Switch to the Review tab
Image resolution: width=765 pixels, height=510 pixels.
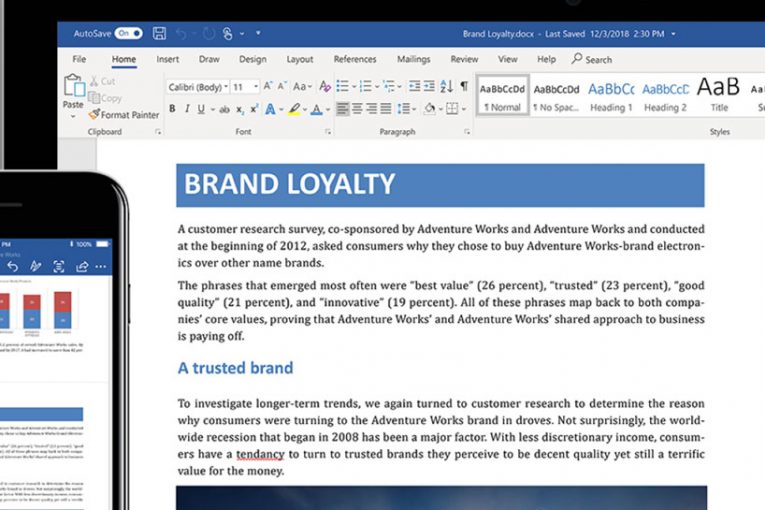(x=464, y=59)
